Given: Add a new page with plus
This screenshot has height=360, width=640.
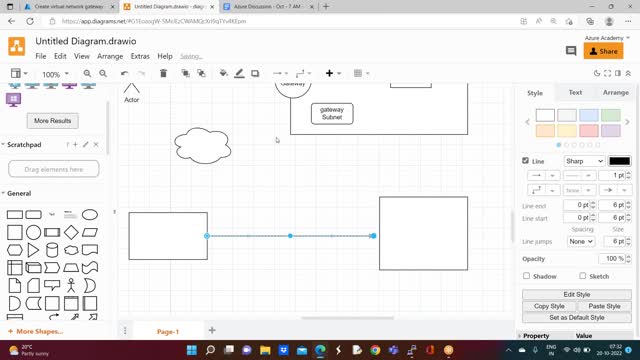Looking at the screenshot, I should [212, 331].
